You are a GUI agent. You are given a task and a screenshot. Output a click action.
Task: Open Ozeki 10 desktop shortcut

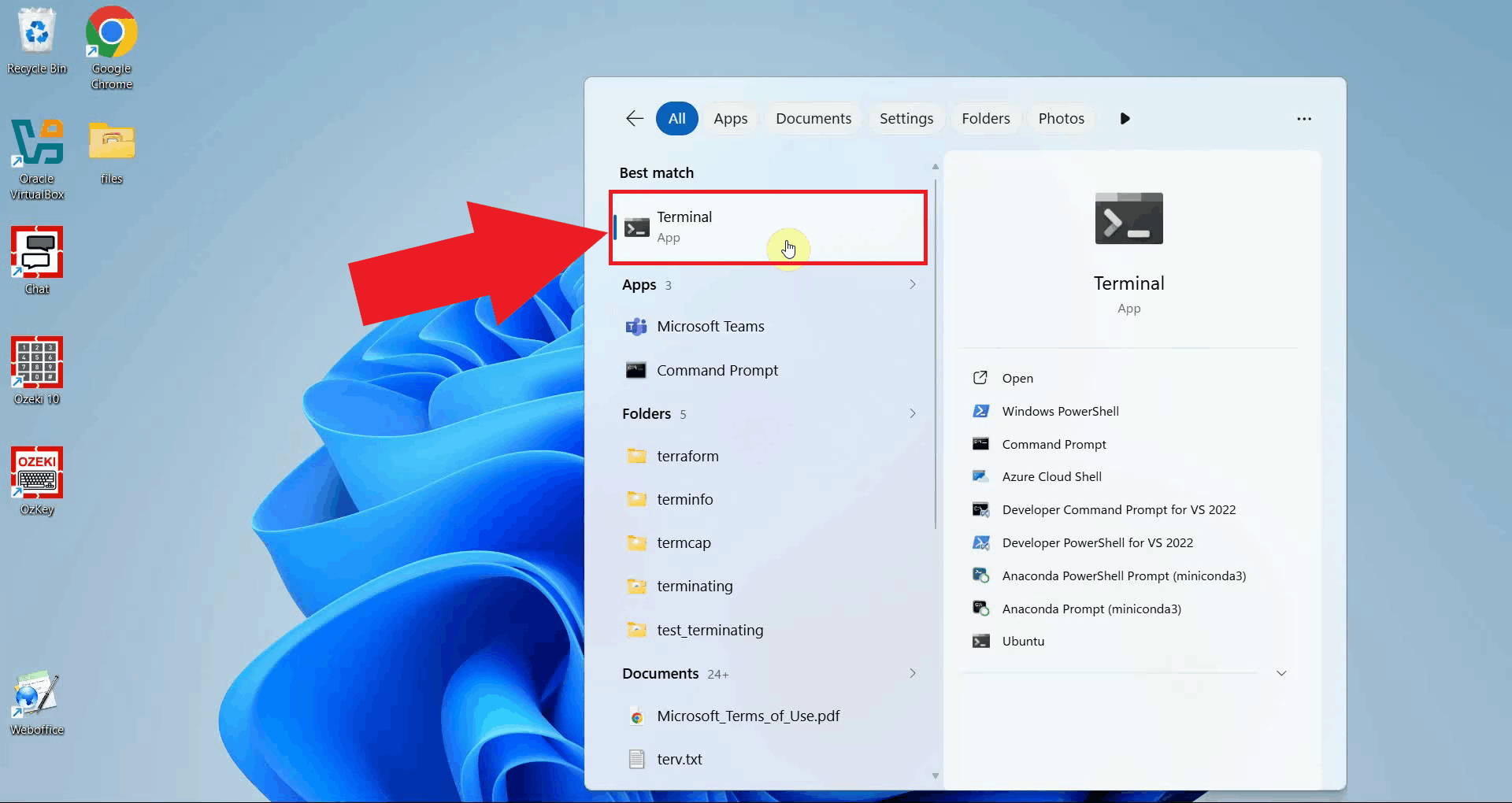[x=37, y=371]
